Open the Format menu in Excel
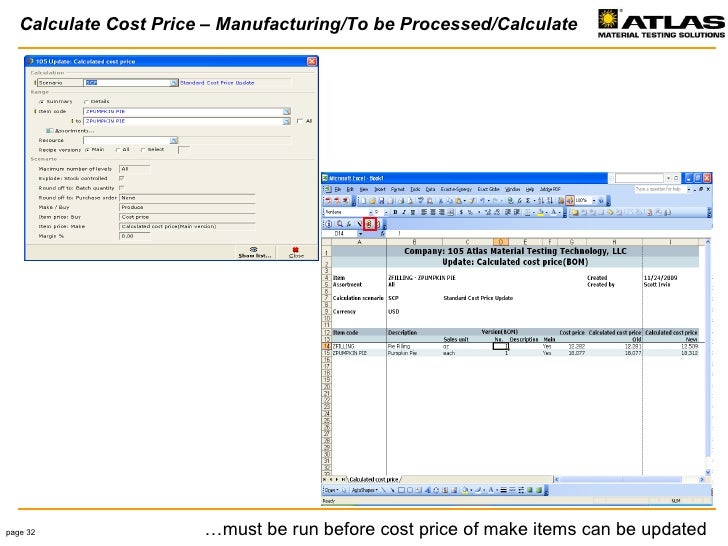Image resolution: width=728 pixels, height=546 pixels. coord(397,189)
